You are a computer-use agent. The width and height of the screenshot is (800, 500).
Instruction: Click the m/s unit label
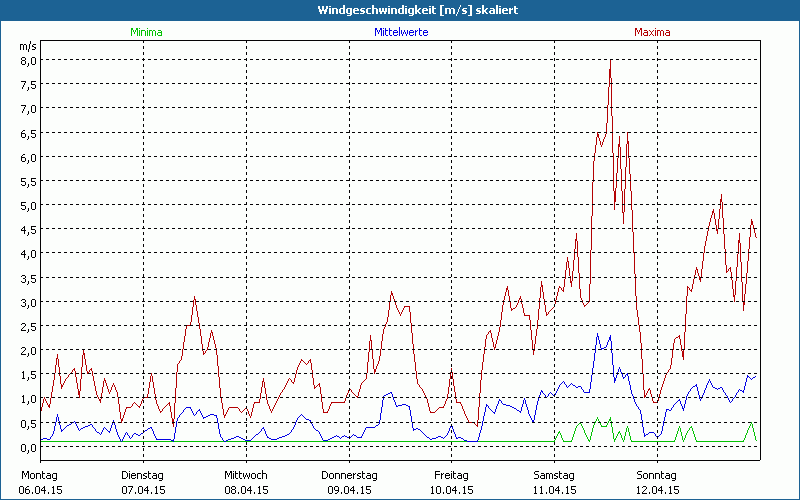click(x=27, y=46)
